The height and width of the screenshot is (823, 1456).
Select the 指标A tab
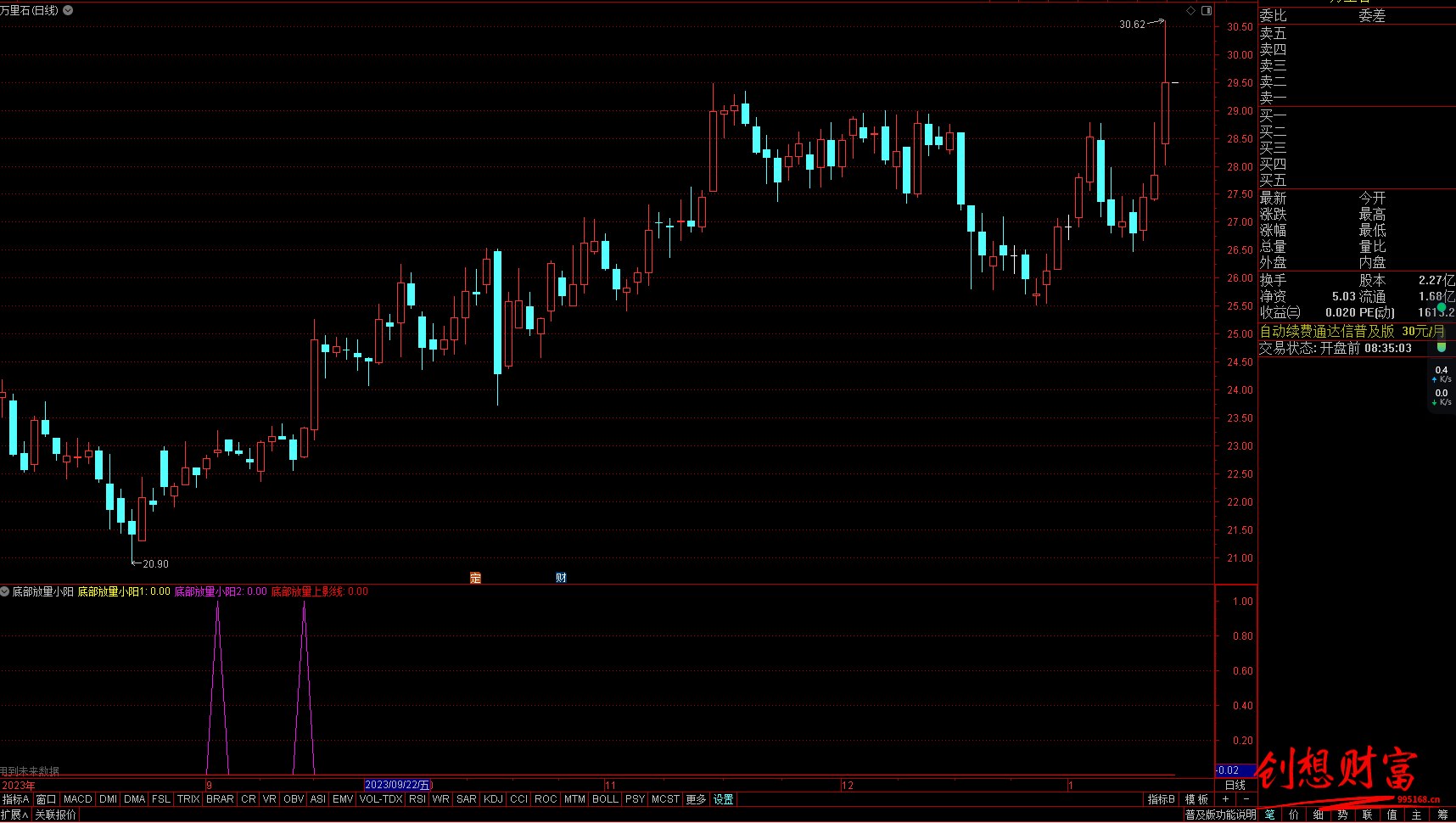[16, 799]
